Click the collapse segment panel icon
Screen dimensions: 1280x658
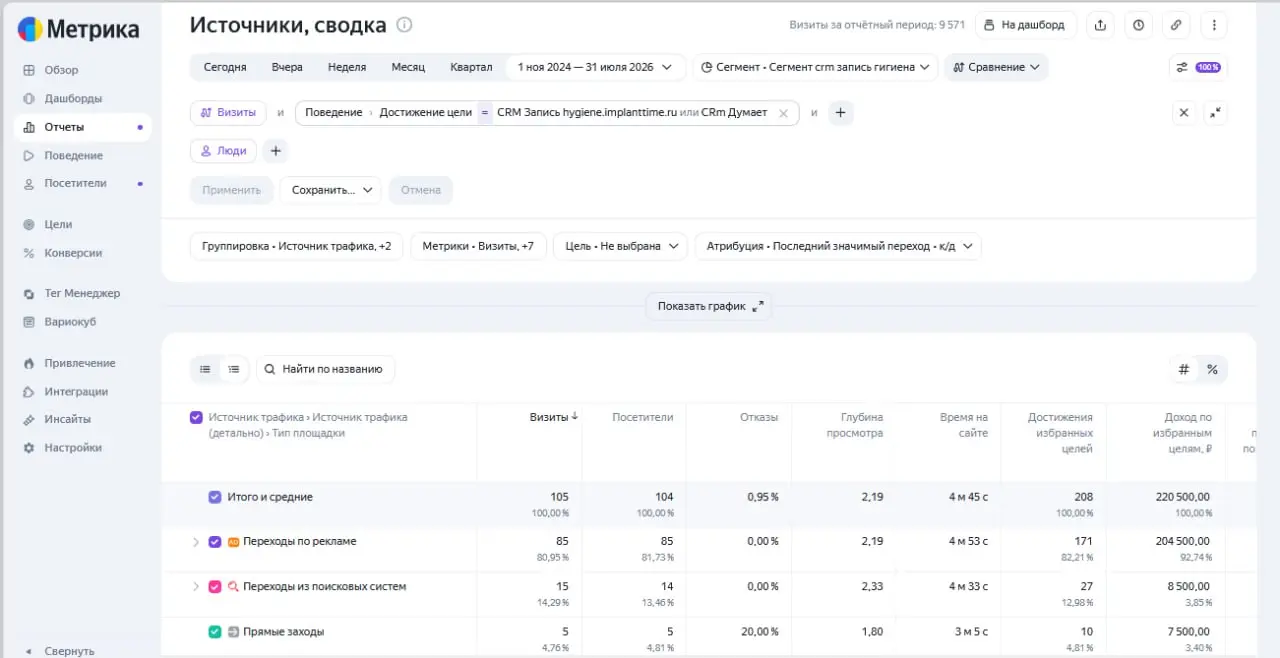coord(1215,113)
